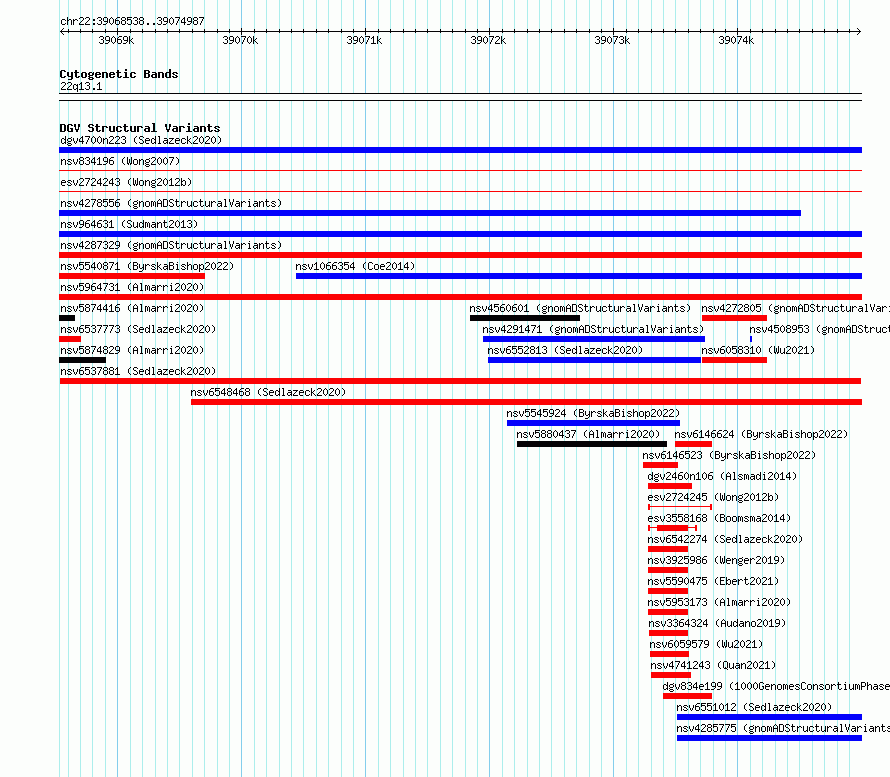
Task: Click the nsv4291471 gnomAD variant label
Action: click(x=593, y=329)
